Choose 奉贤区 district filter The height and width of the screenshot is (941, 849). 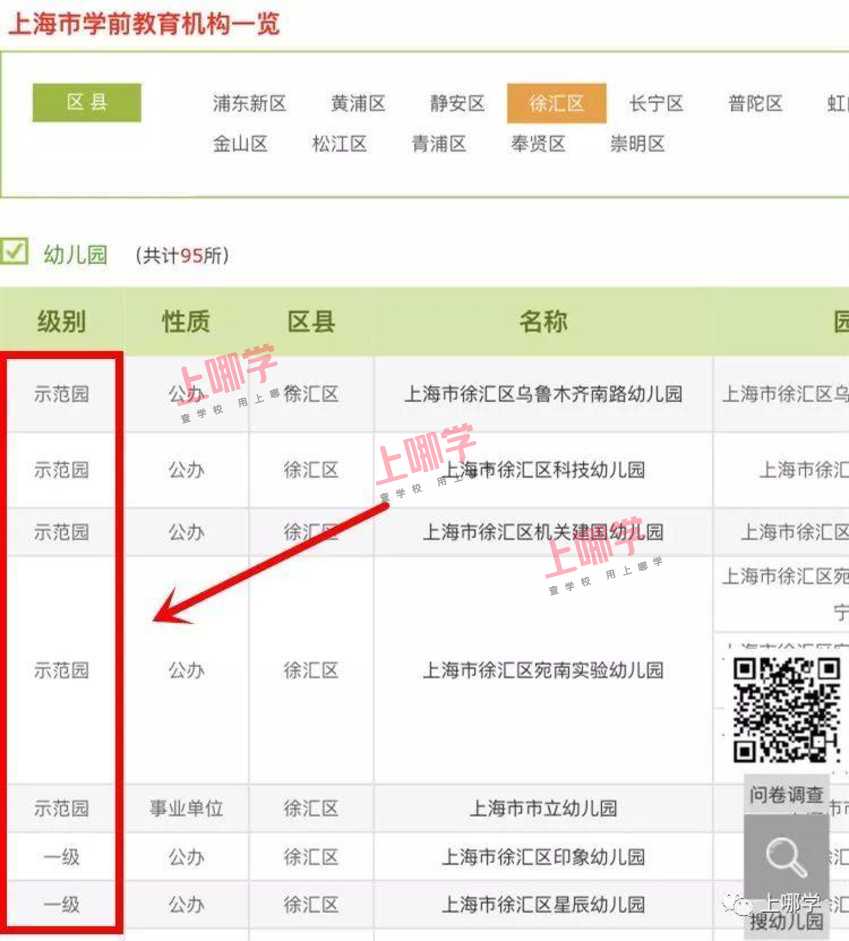tap(538, 144)
